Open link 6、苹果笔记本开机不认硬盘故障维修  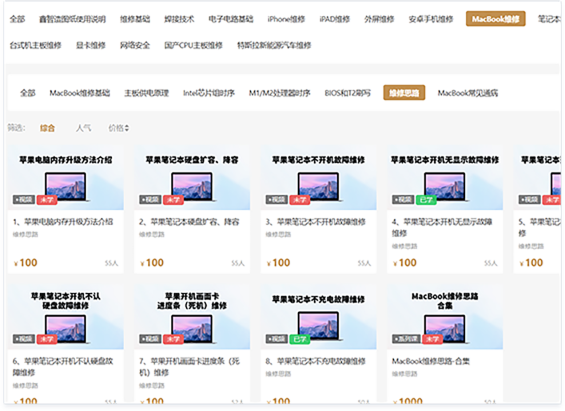(63, 367)
